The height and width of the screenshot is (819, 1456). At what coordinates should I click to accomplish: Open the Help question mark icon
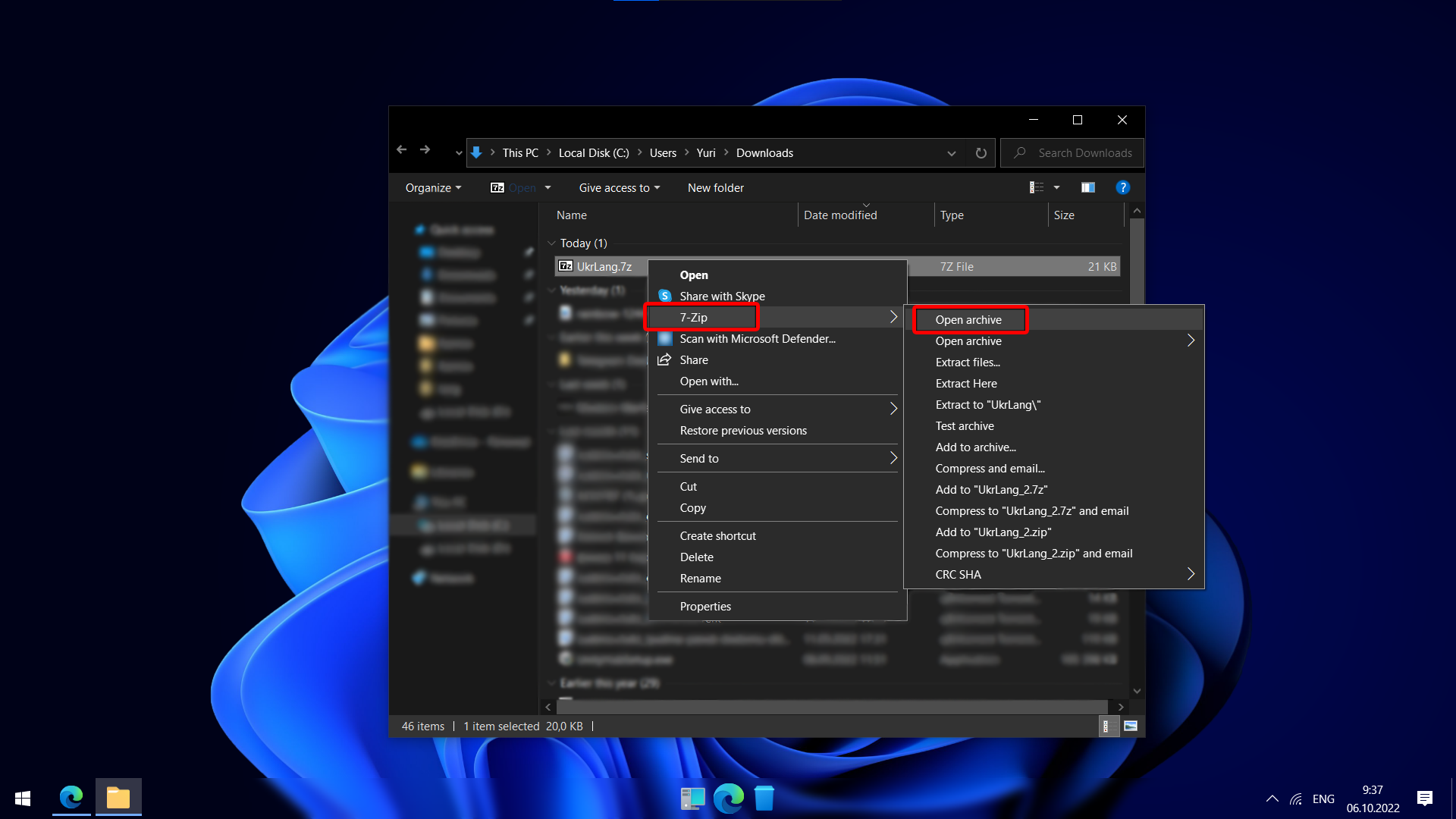pyautogui.click(x=1122, y=187)
